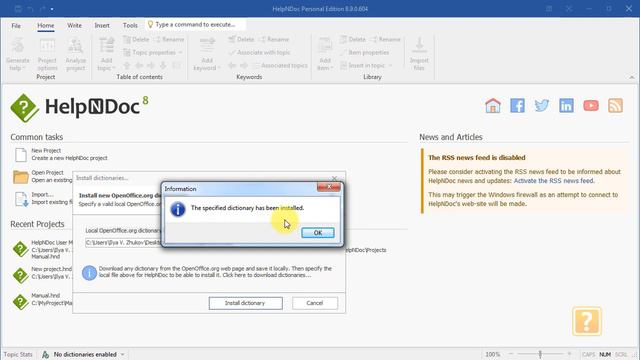Viewport: 640px width, 360px height.
Task: Open the Manual.hnd recent project
Action: (42, 299)
